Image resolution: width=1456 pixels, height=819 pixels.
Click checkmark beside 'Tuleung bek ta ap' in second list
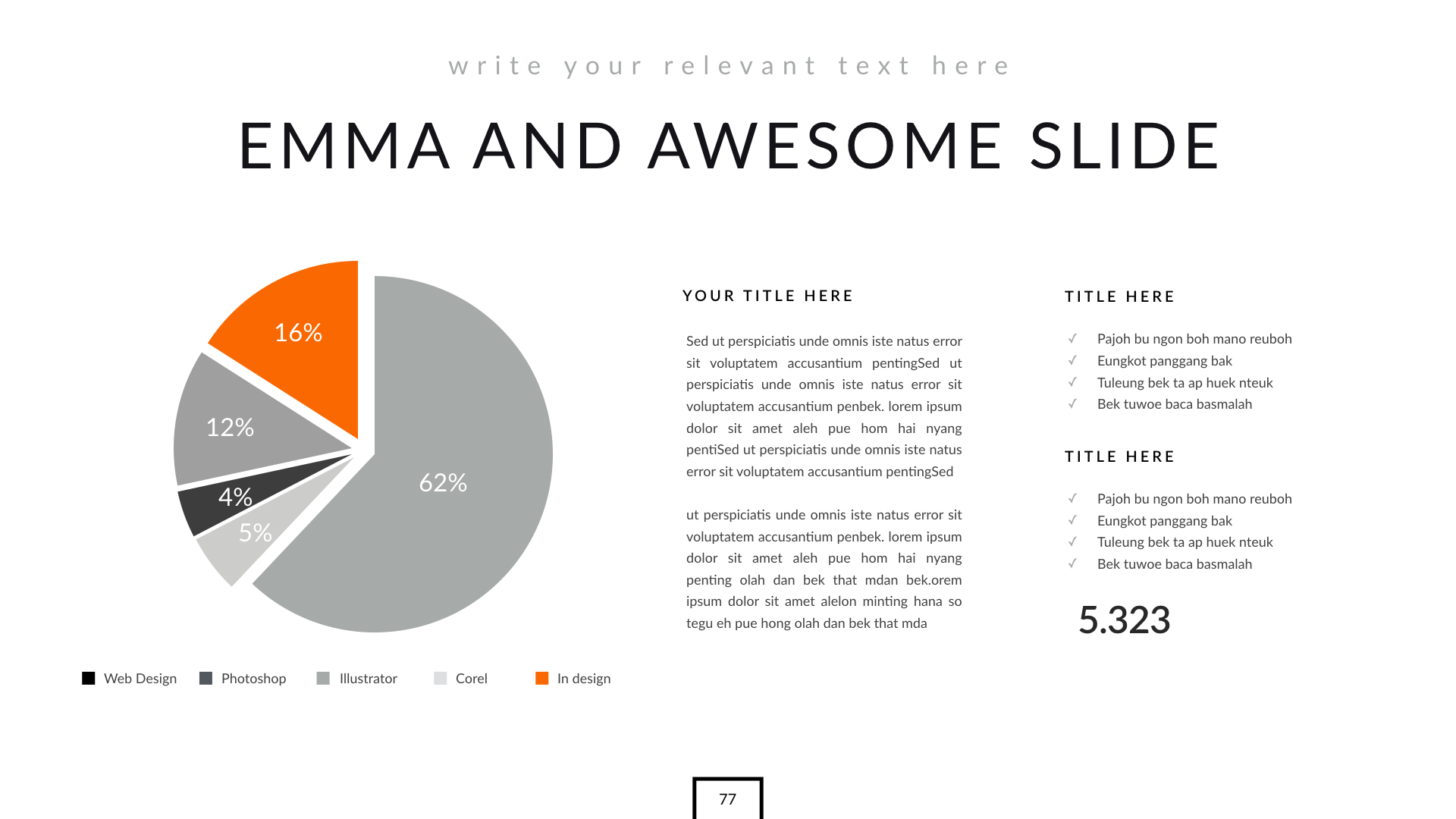[x=1072, y=541]
